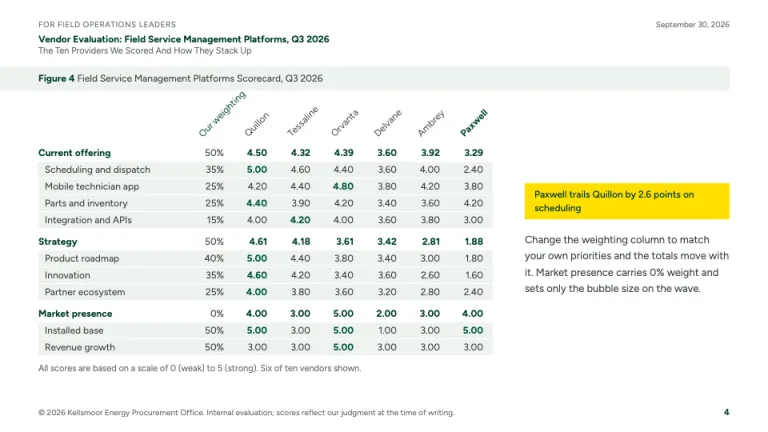Click Quillon's 4.60 Innovation score
The image size is (768, 432).
tap(257, 275)
